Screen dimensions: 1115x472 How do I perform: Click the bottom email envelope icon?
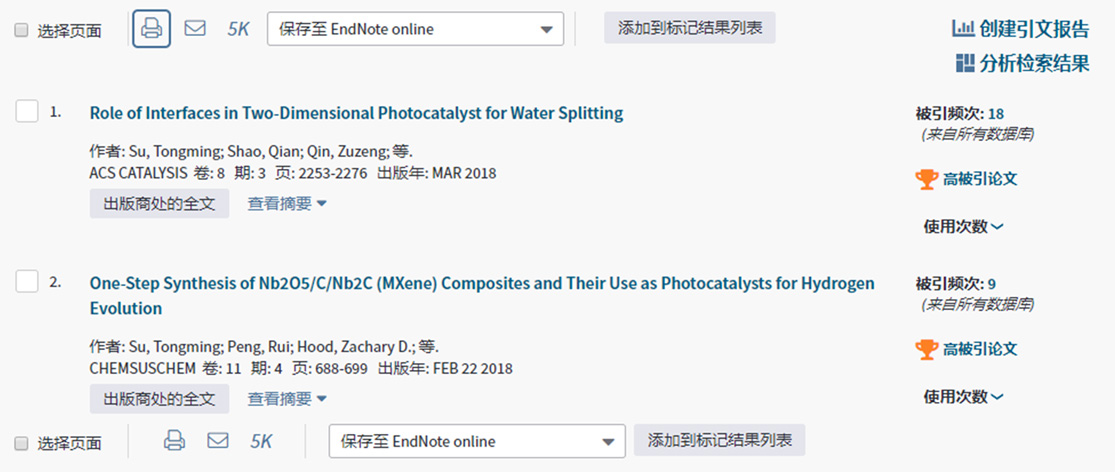click(x=218, y=440)
